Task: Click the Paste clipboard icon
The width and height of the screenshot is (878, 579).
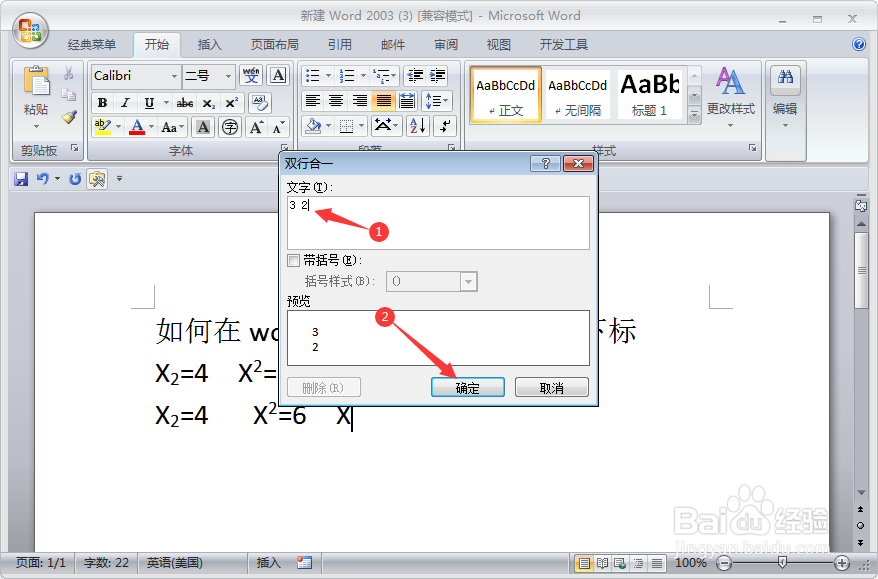Action: tap(36, 81)
